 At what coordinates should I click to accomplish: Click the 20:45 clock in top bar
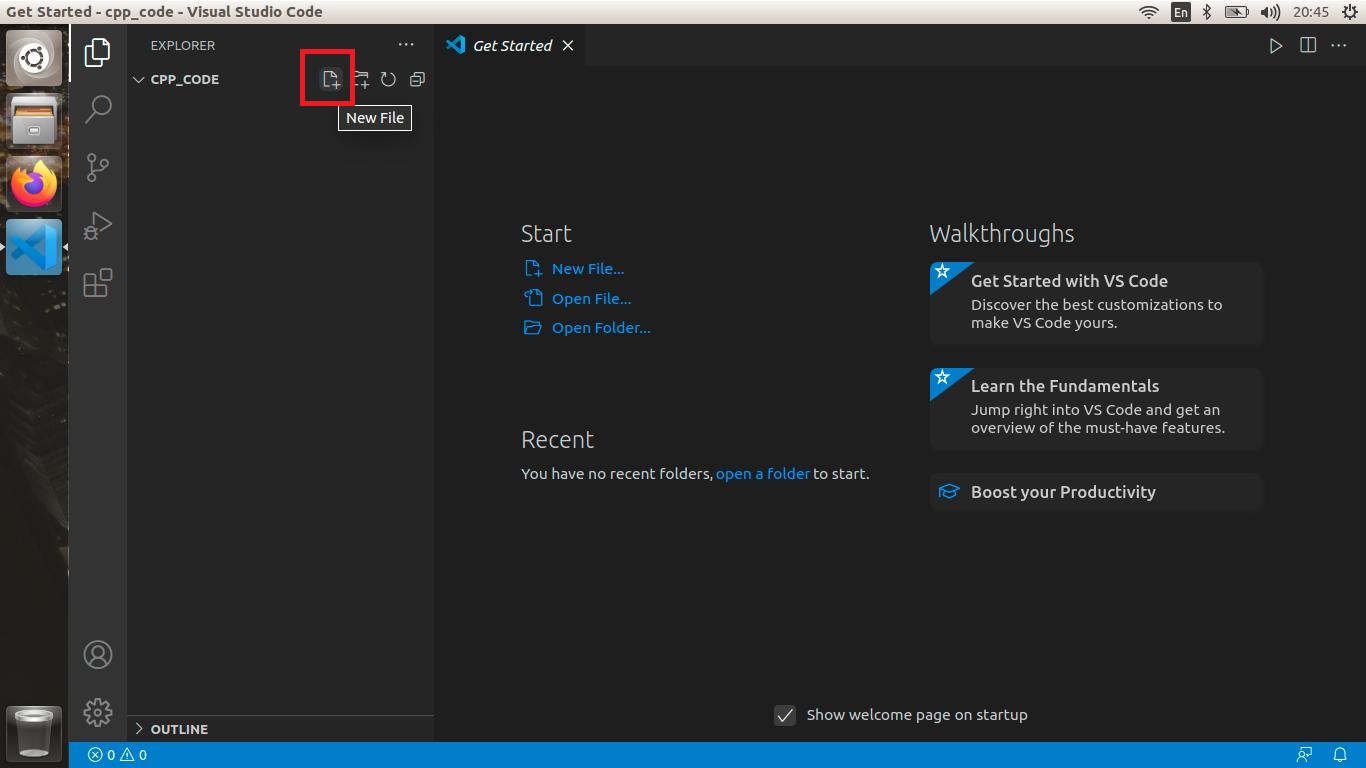click(x=1310, y=12)
